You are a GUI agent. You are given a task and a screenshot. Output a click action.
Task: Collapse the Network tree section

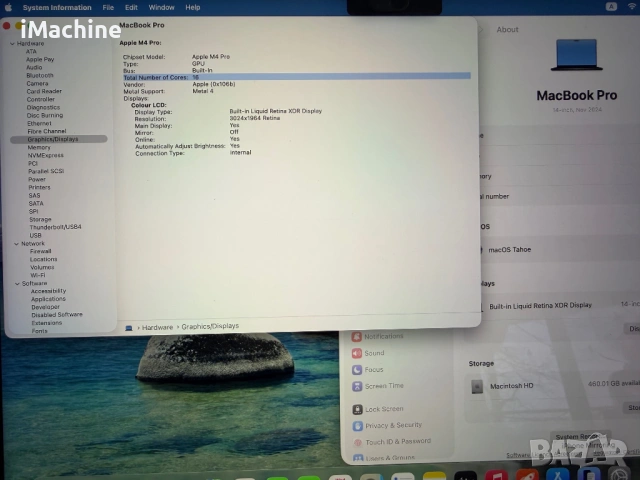pos(16,243)
